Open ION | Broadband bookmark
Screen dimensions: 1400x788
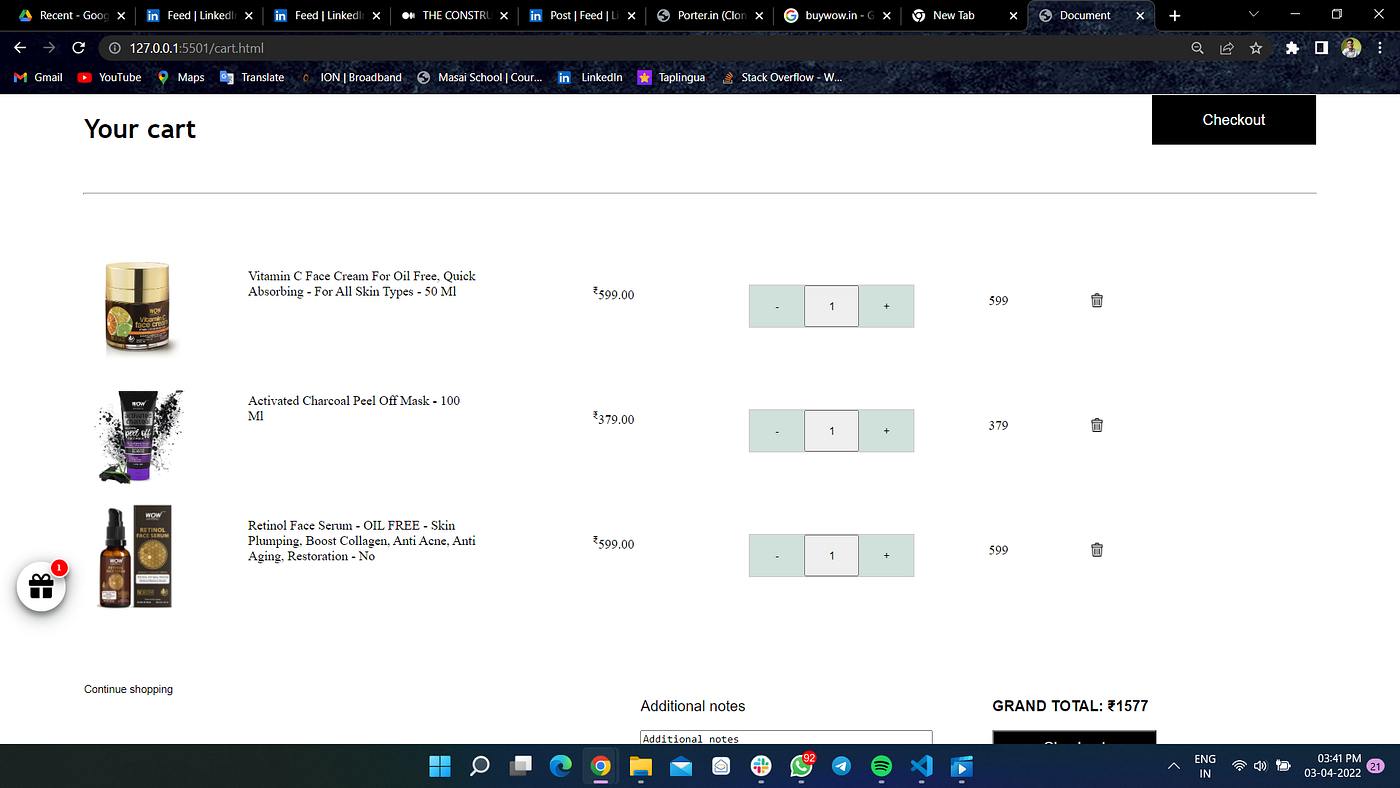click(351, 77)
